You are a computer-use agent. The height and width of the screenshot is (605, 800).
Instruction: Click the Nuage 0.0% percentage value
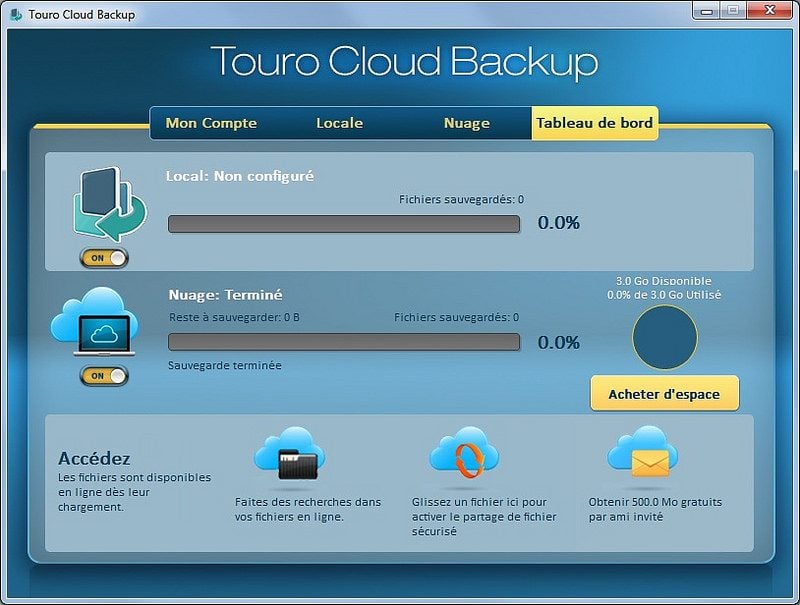(x=559, y=342)
